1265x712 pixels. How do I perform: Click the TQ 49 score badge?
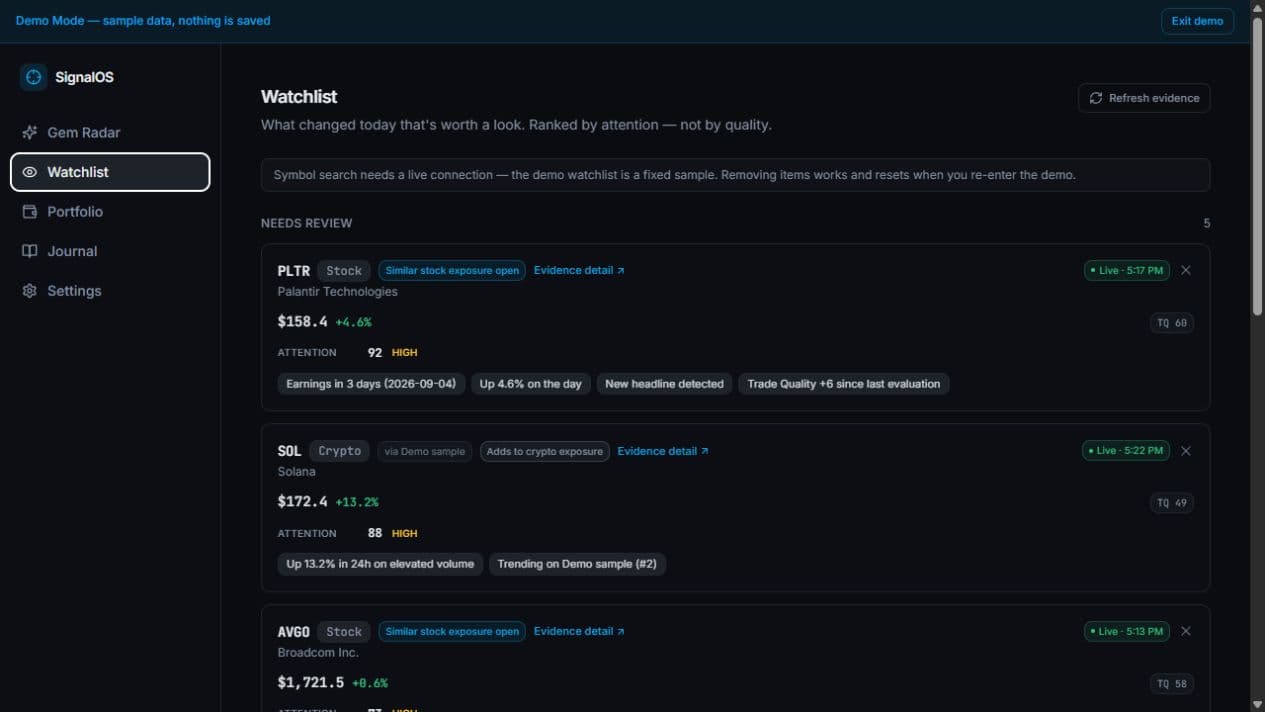(1172, 503)
